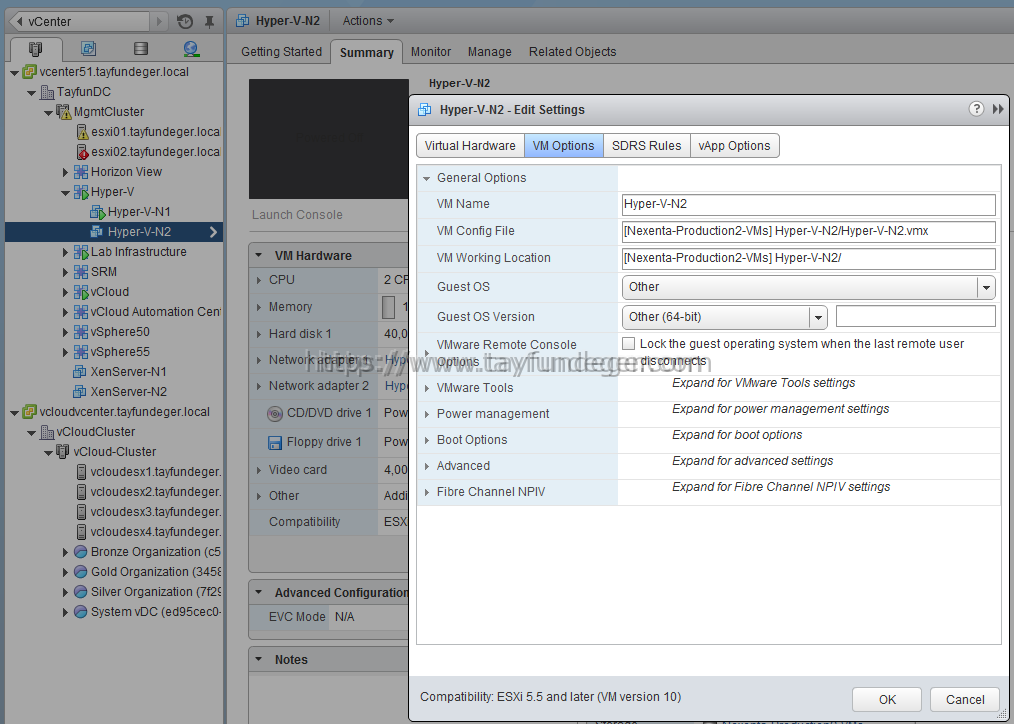Select the XenServer-N1 virtual machine
Screen dimensions: 1014x724
click(x=128, y=372)
